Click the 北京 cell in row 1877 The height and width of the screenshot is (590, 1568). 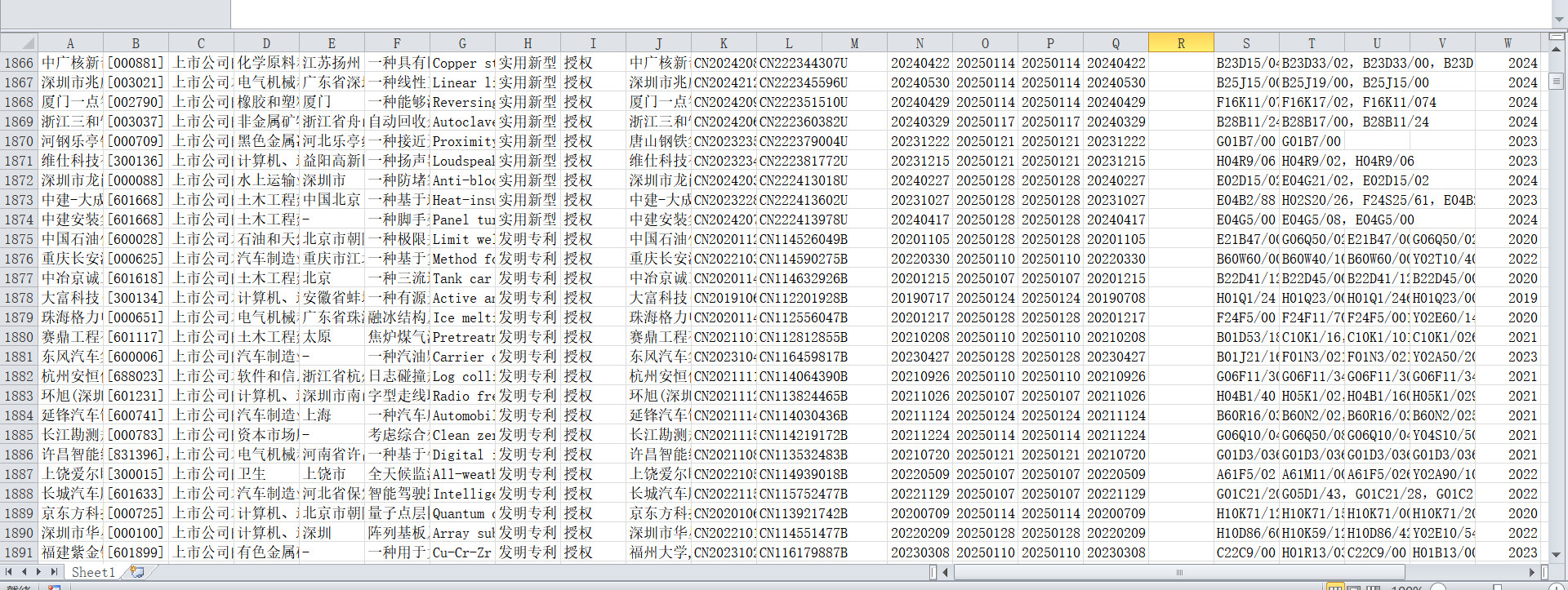coord(332,278)
